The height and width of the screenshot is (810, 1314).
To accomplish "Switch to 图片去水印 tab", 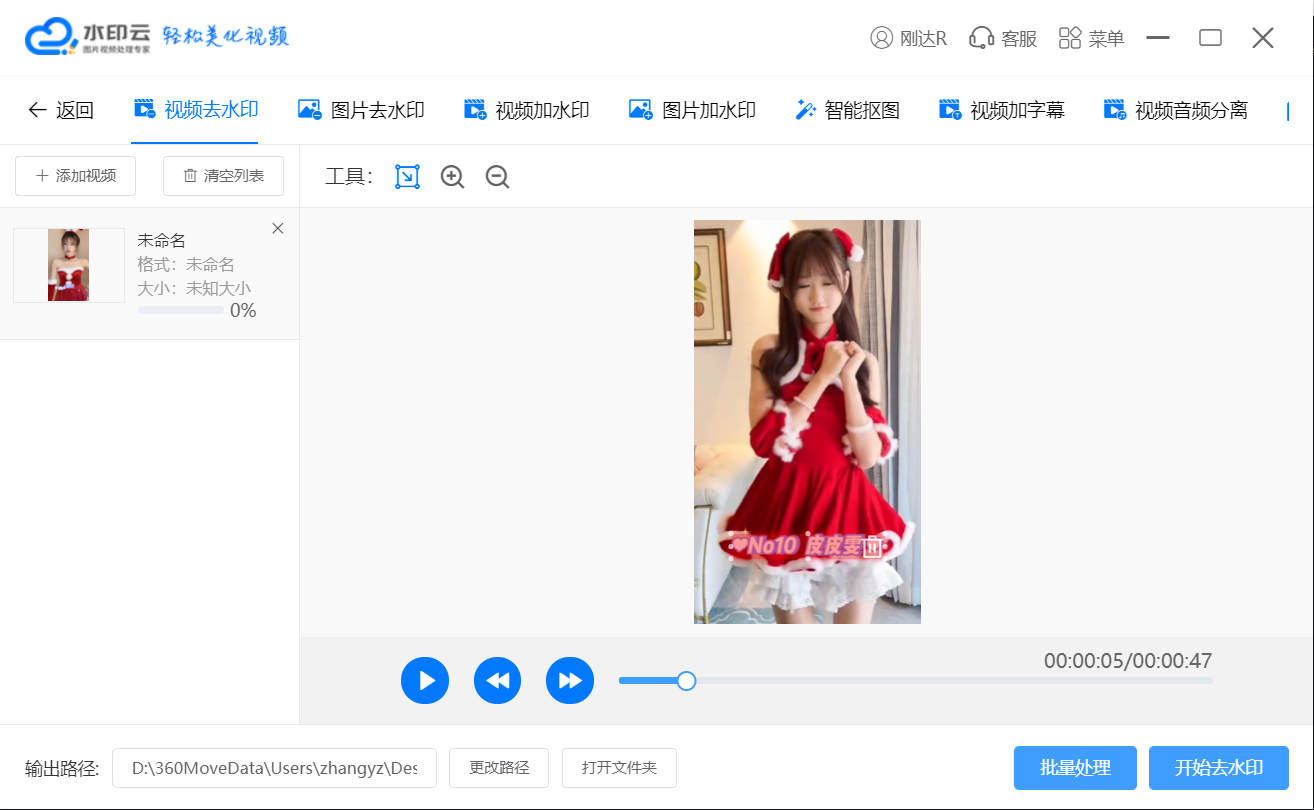I will click(x=362, y=110).
